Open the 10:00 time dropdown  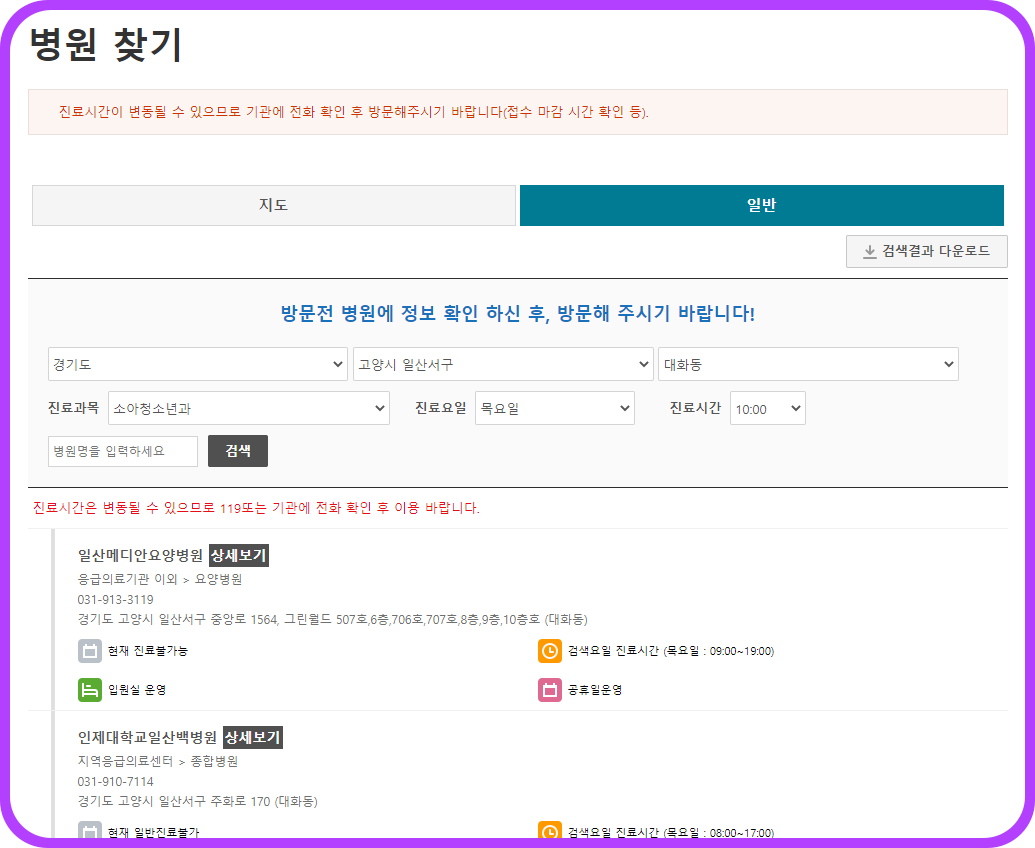coord(768,408)
